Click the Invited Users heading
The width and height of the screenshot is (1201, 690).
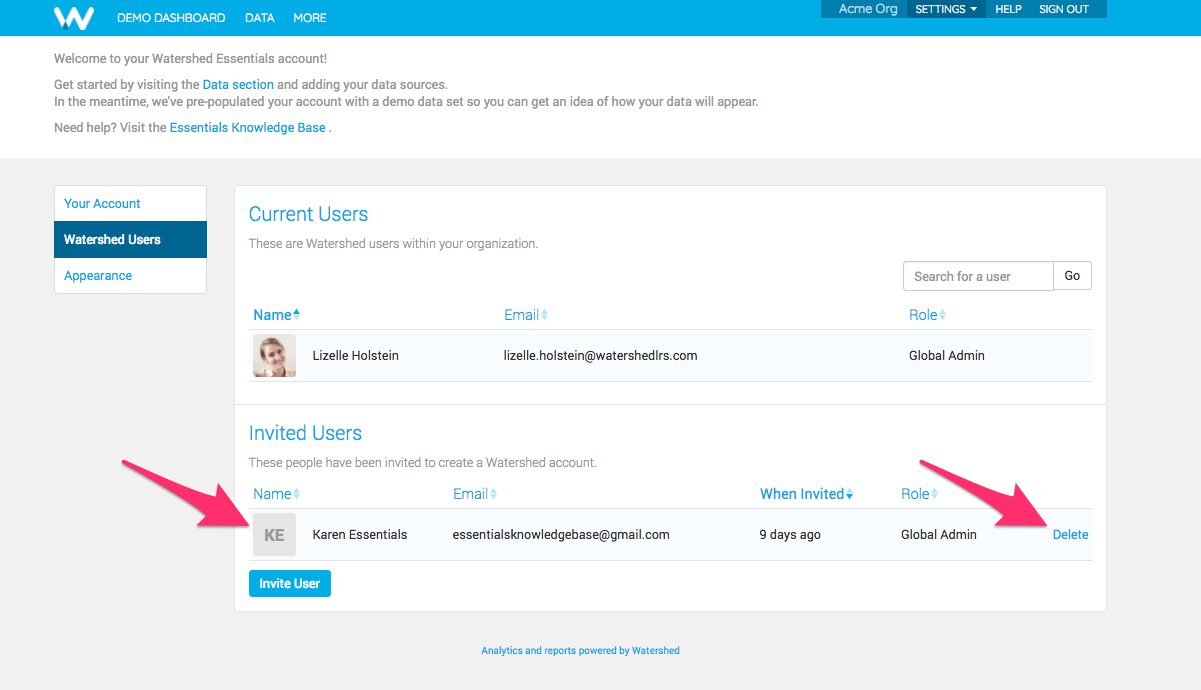305,433
